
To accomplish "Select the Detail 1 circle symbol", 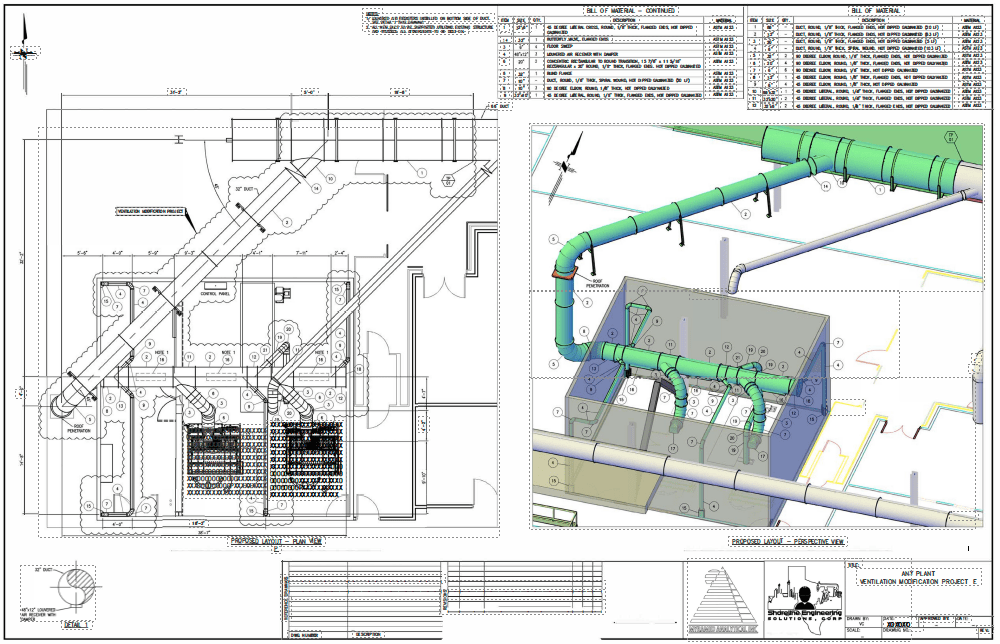I will point(77,585).
